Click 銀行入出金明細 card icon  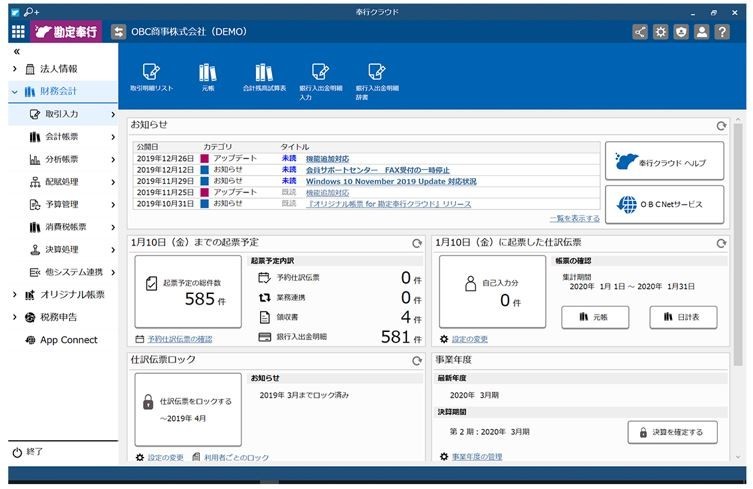[x=265, y=337]
